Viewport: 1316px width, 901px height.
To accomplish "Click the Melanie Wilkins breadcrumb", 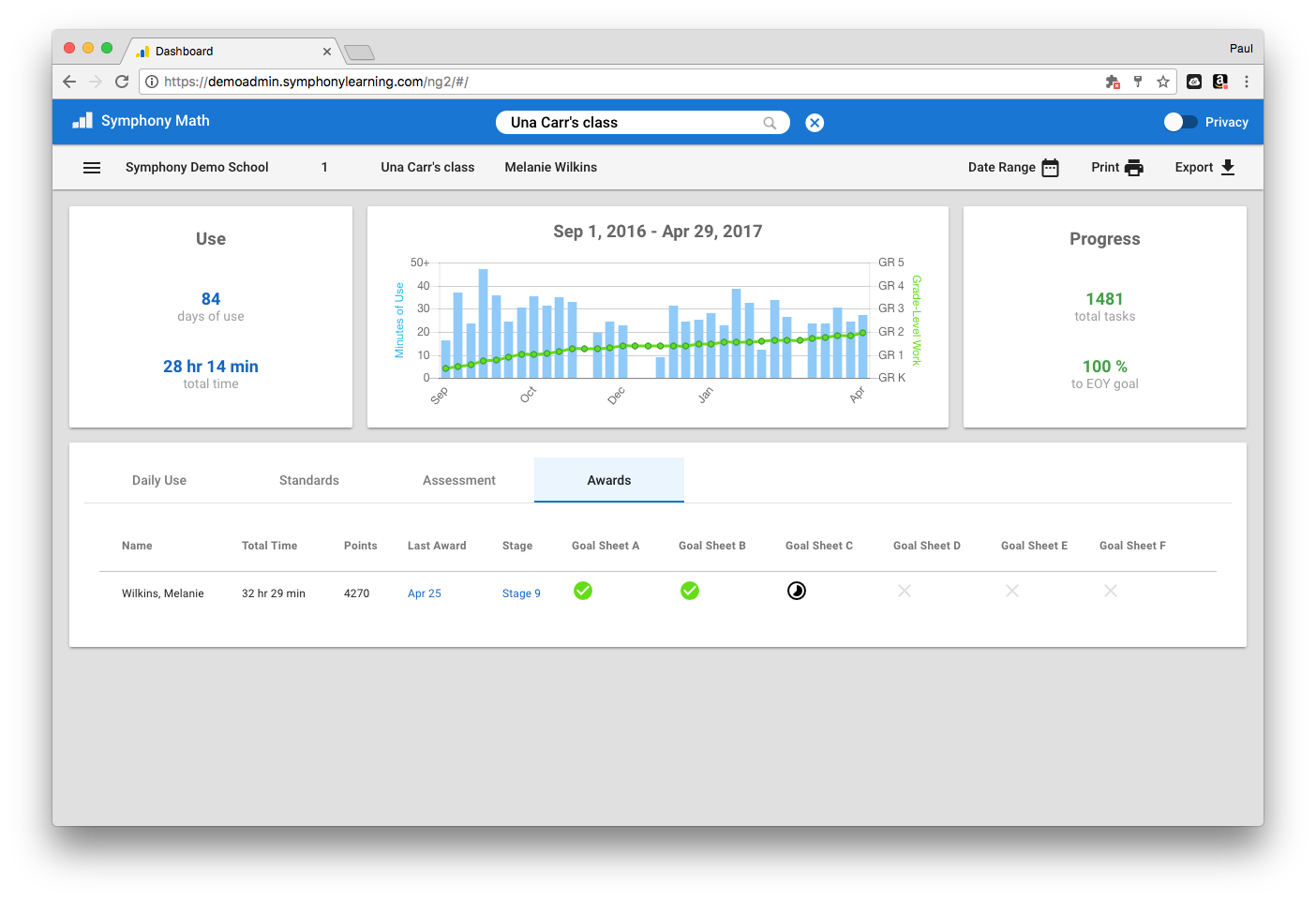I will point(551,168).
